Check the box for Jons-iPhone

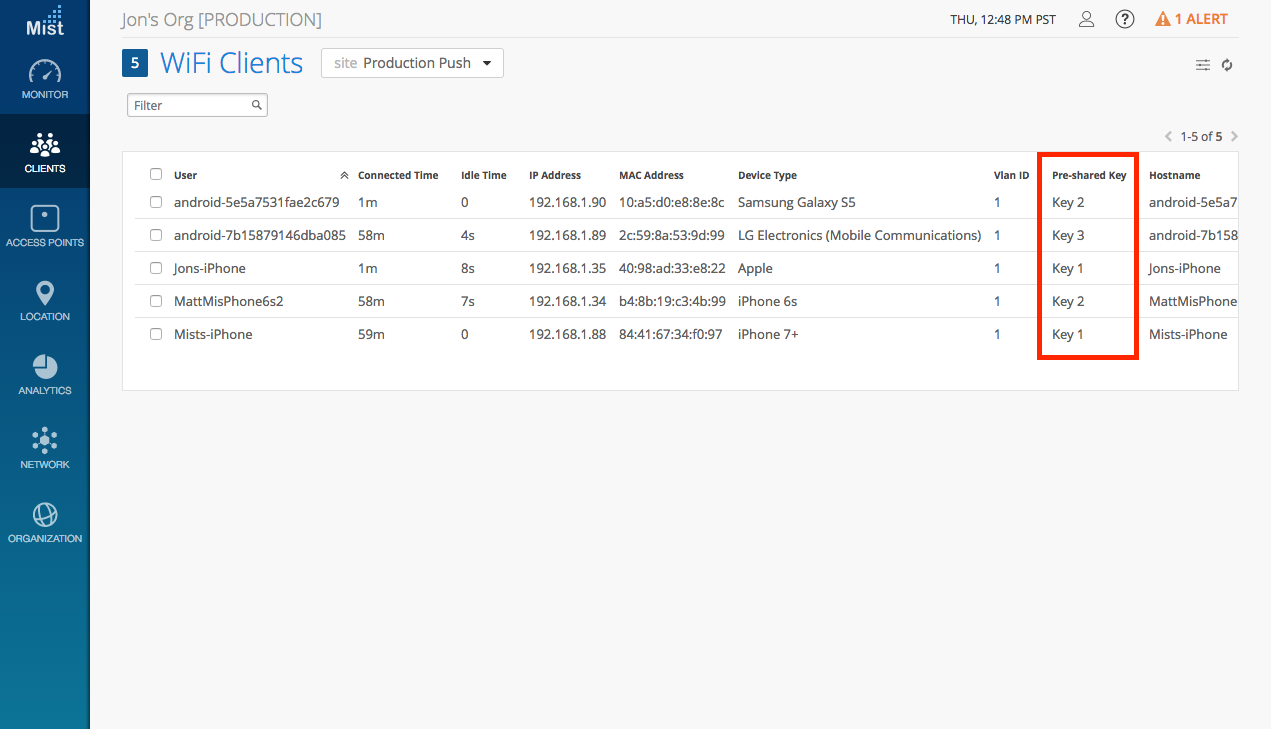[156, 268]
